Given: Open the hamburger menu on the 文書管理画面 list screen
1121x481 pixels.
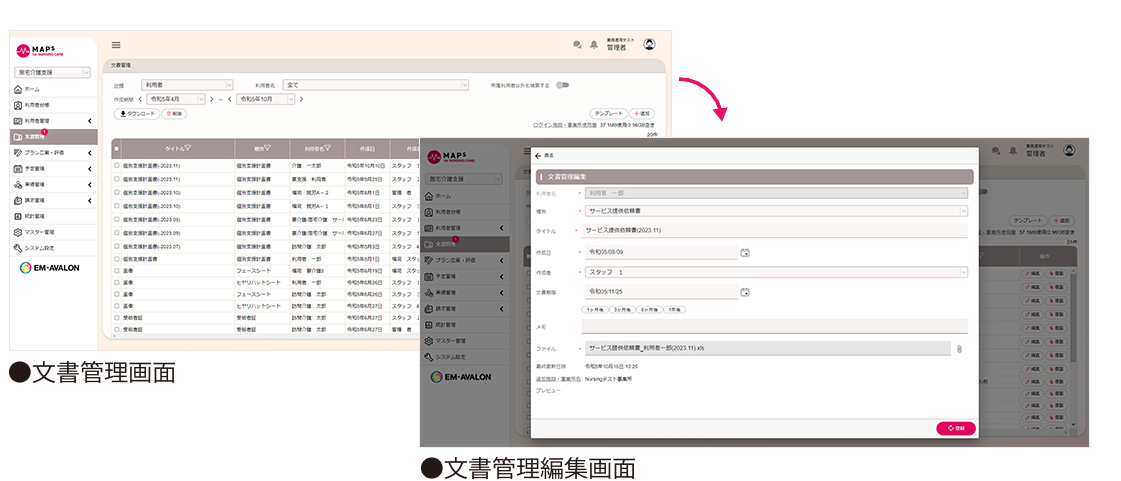Looking at the screenshot, I should coord(116,44).
